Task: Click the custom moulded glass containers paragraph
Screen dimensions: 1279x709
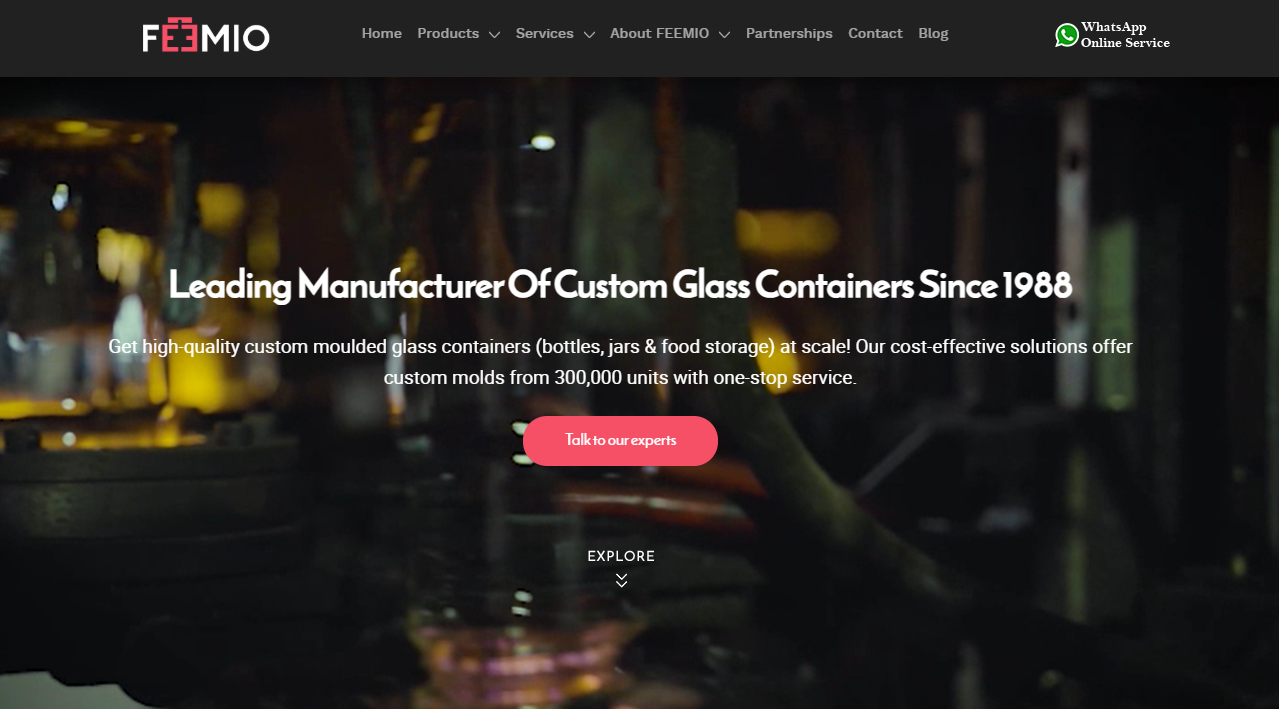Action: 620,362
